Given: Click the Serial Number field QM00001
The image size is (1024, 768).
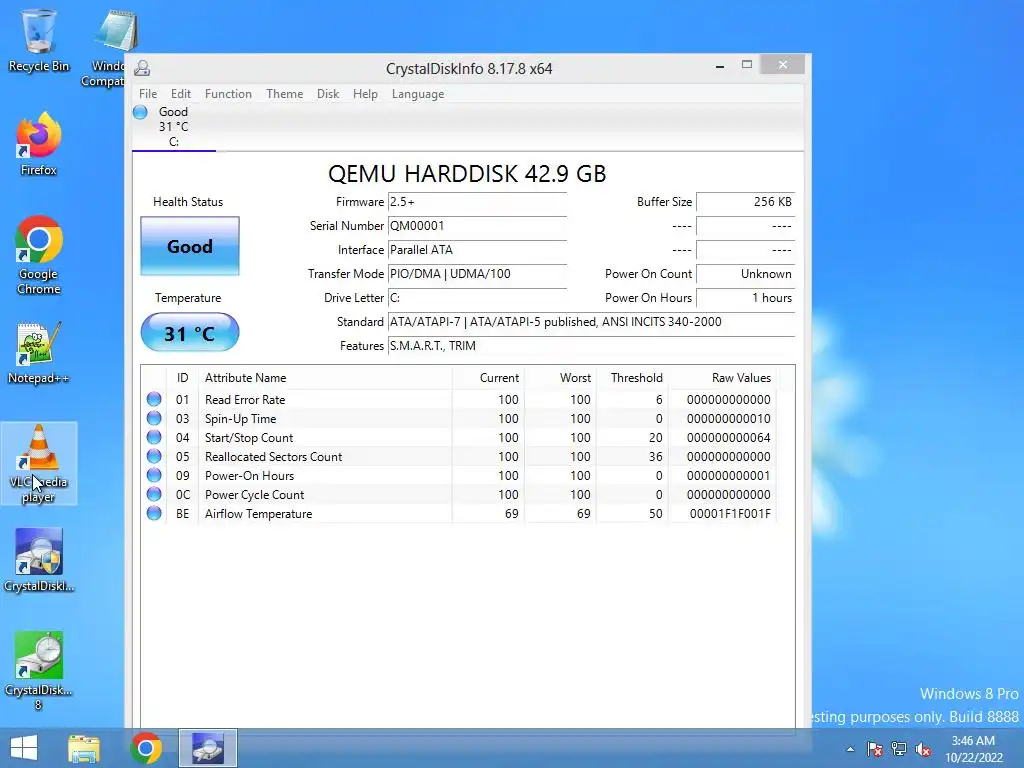Looking at the screenshot, I should click(x=477, y=226).
